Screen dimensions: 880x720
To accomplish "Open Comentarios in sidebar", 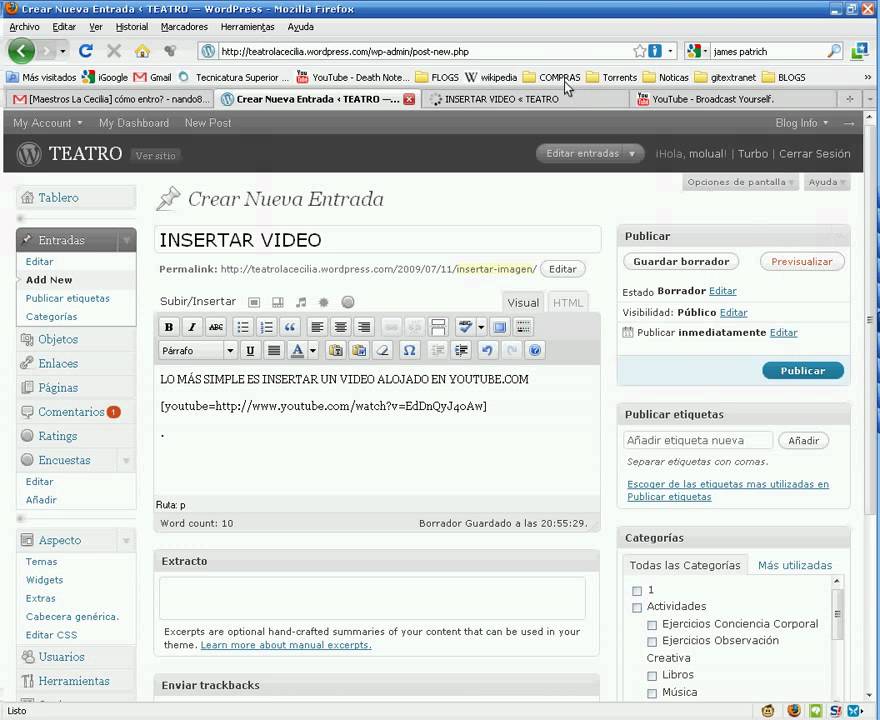I will (71, 412).
